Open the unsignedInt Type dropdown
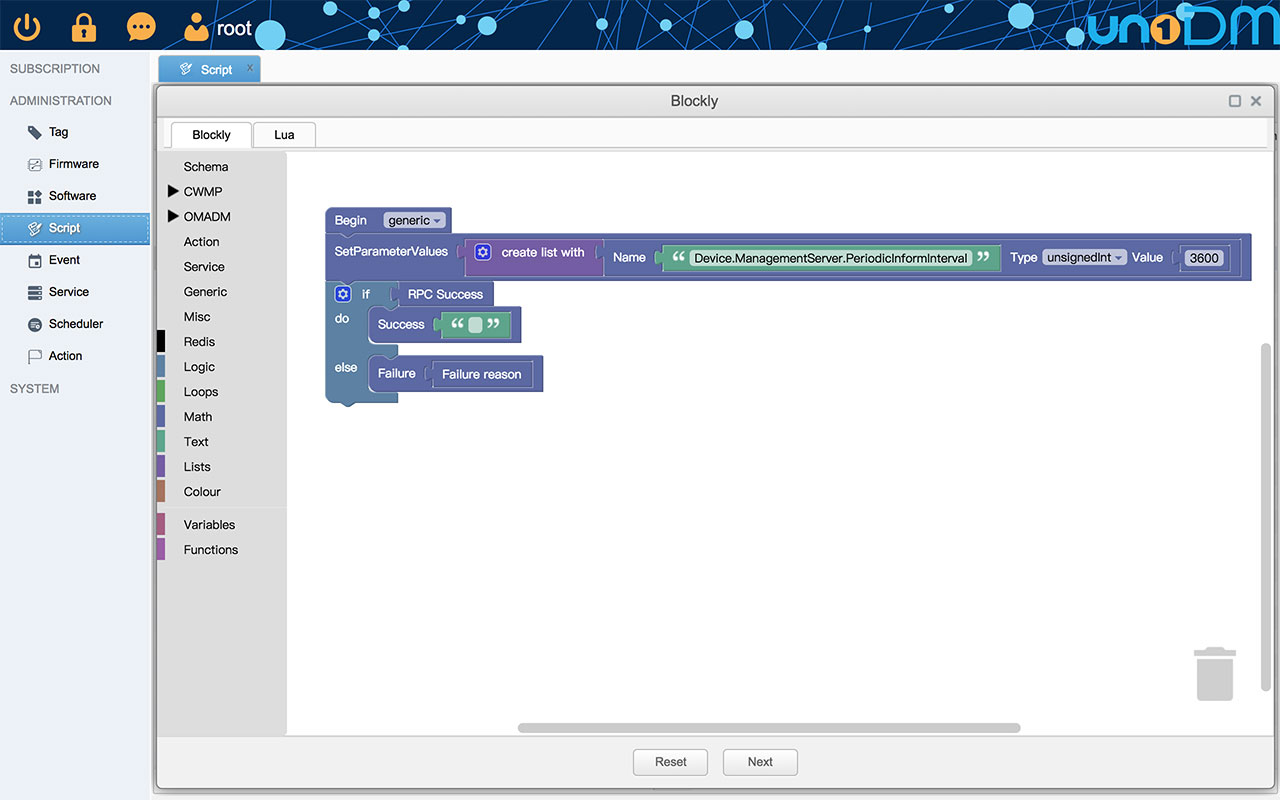1280x800 pixels. [x=1085, y=258]
